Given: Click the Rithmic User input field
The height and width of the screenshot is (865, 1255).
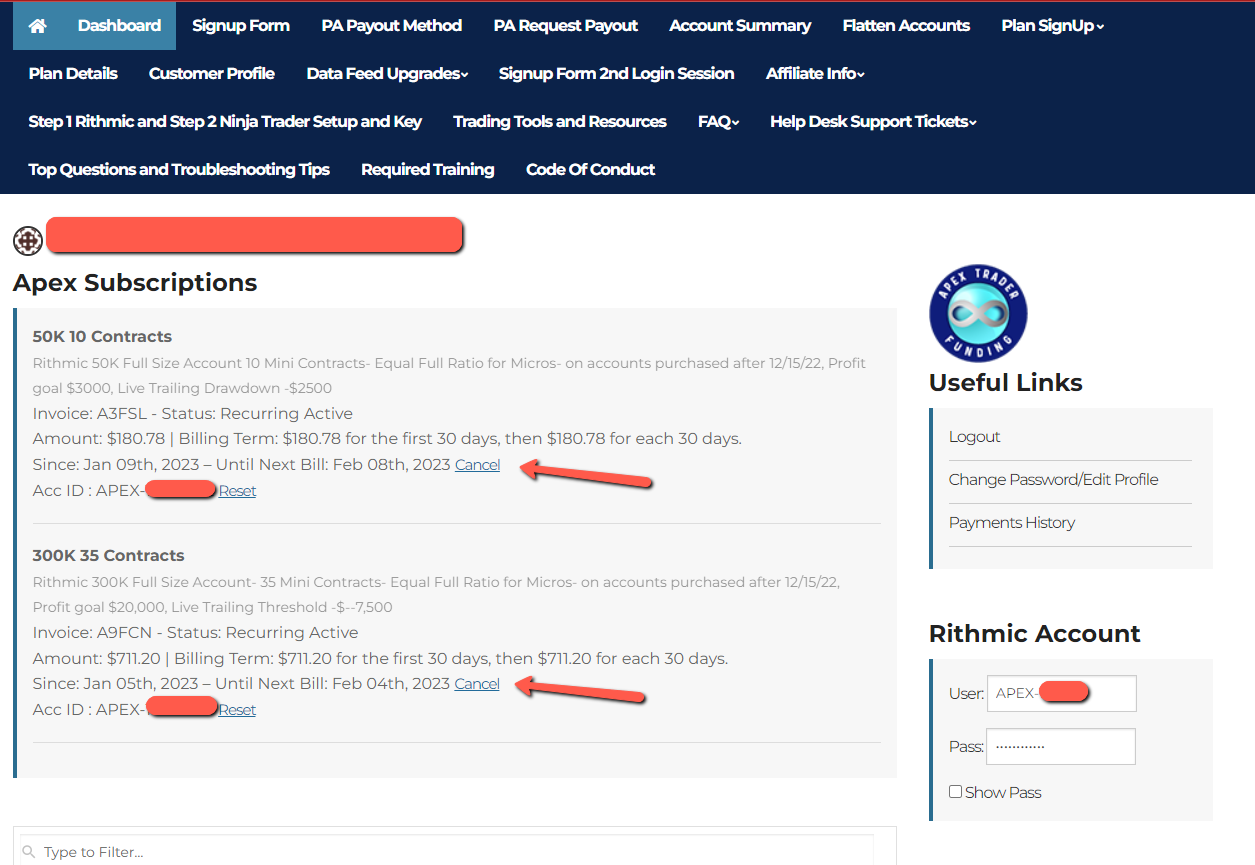Looking at the screenshot, I should coord(1061,693).
